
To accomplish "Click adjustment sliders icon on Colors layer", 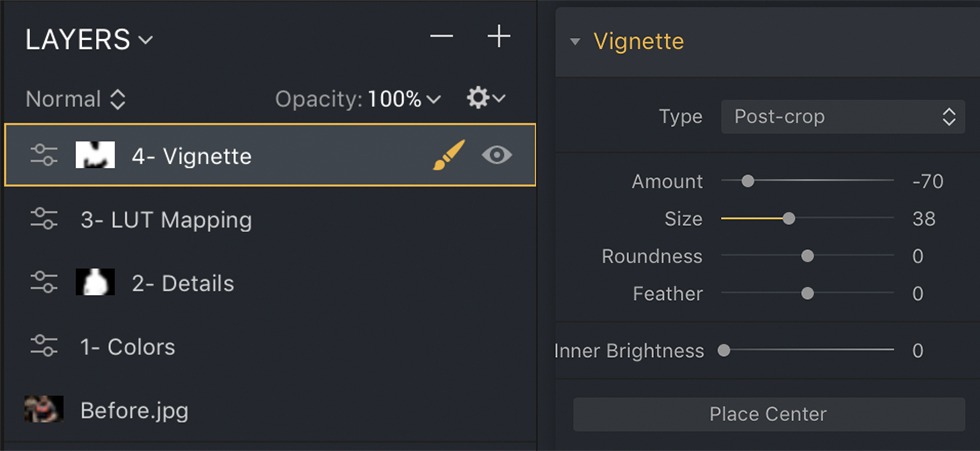I will point(44,347).
